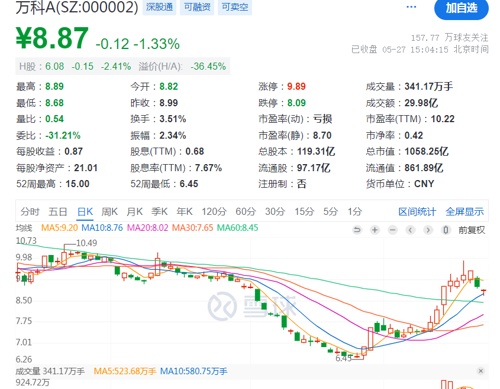The height and width of the screenshot is (389, 500).
Task: Shift the chart left with left chevron
Action: click(x=410, y=230)
